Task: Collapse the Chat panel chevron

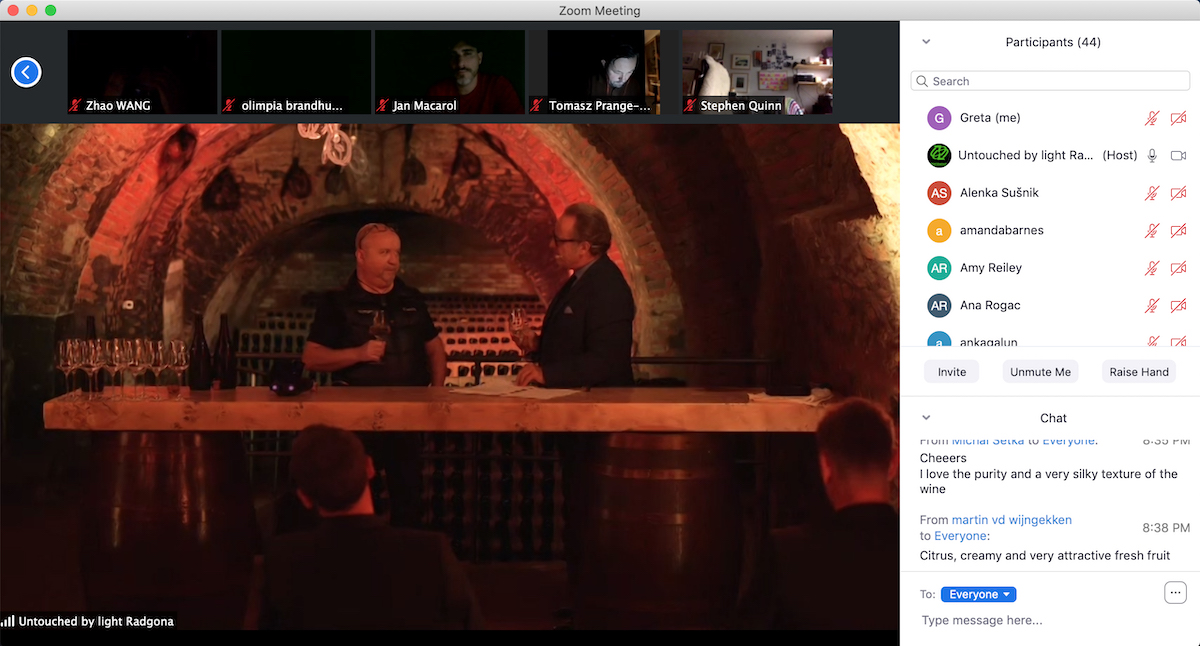Action: point(926,418)
